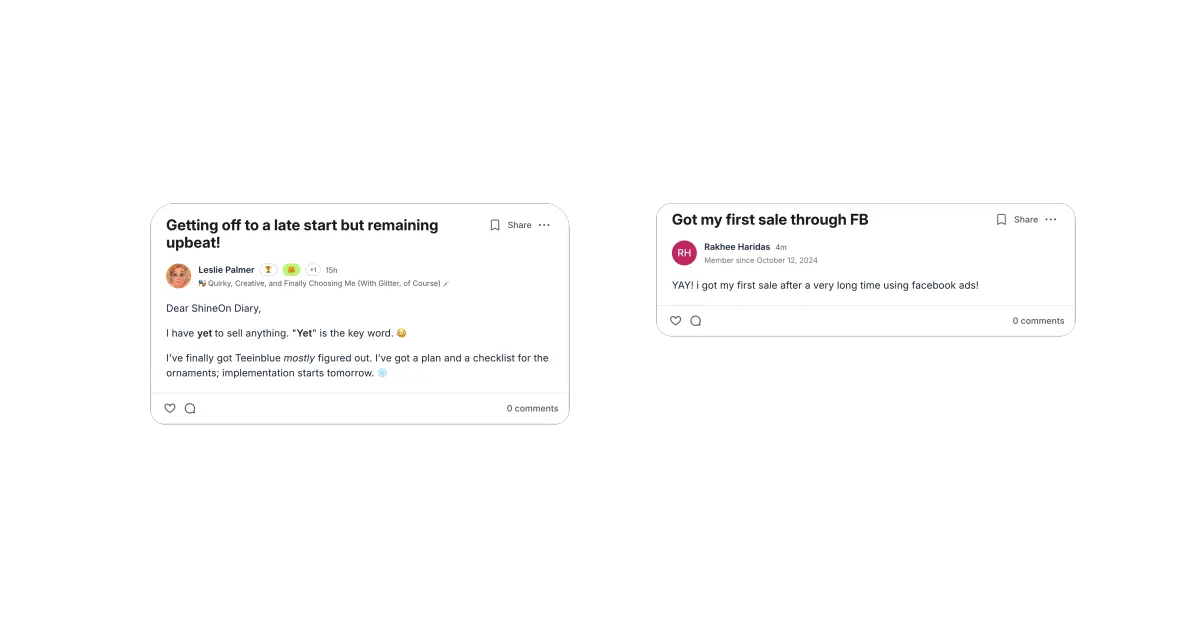Bookmark the 'Got my first sale' post
Screen dimensions: 1200x628
[1001, 219]
